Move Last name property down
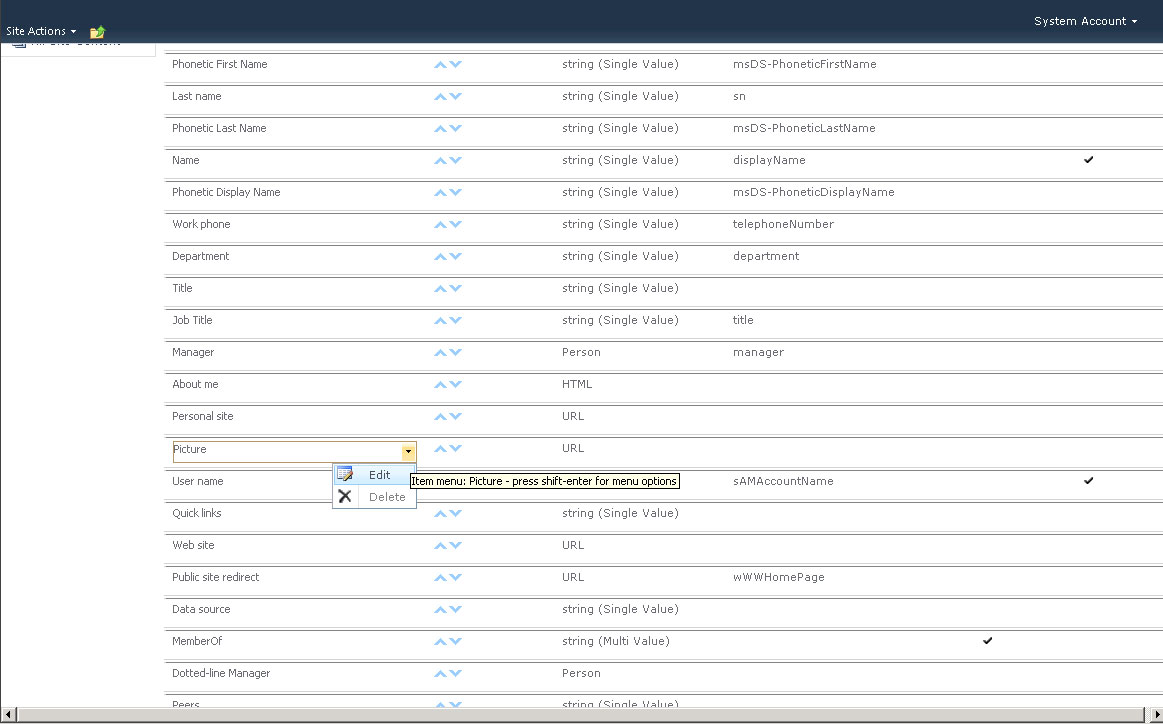Viewport: 1163px width, 724px height. [455, 96]
